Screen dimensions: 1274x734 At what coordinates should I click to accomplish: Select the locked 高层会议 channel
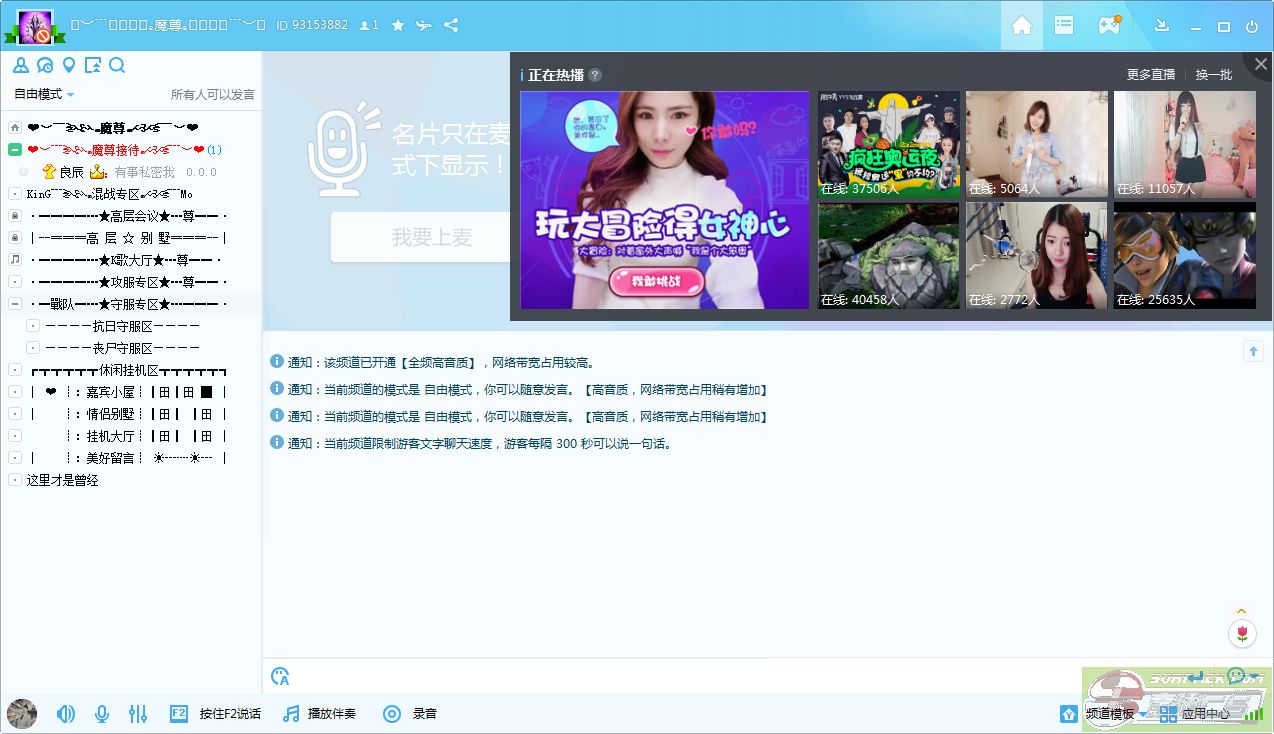130,216
